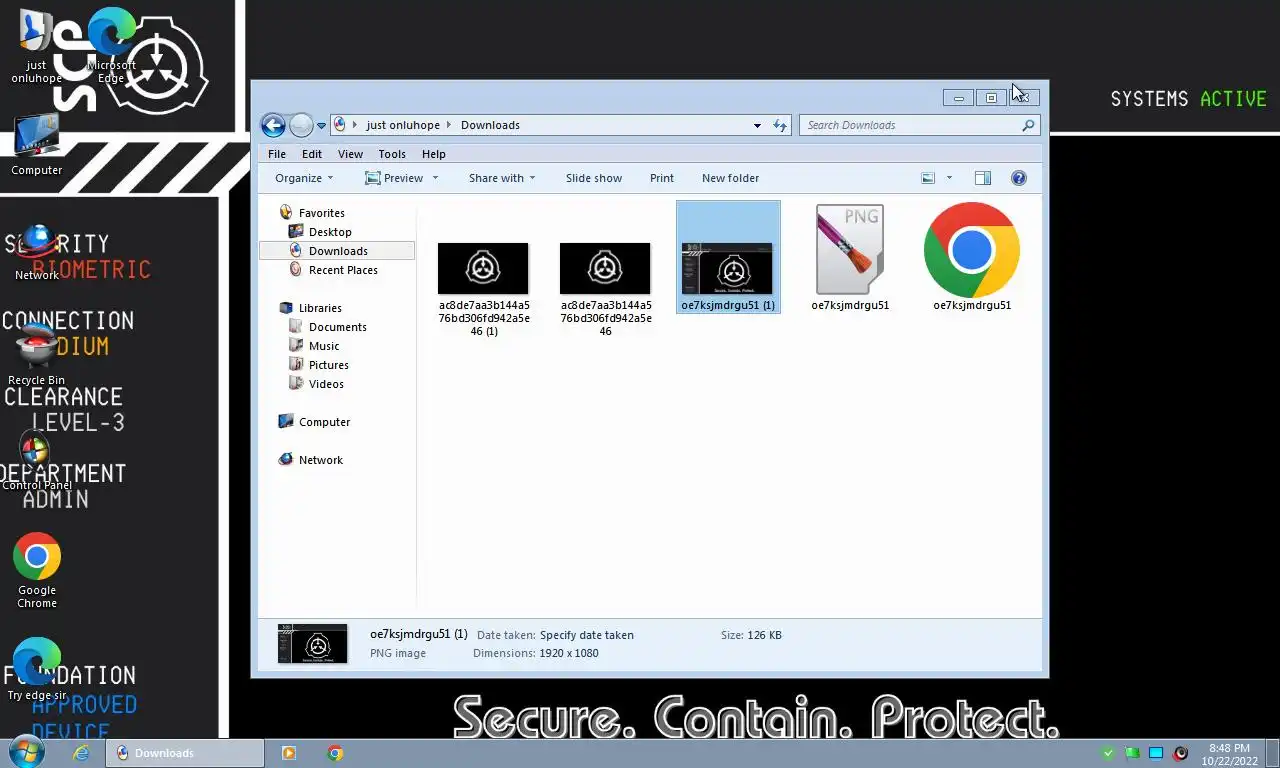
Task: Open the Tools menu
Action: [392, 154]
